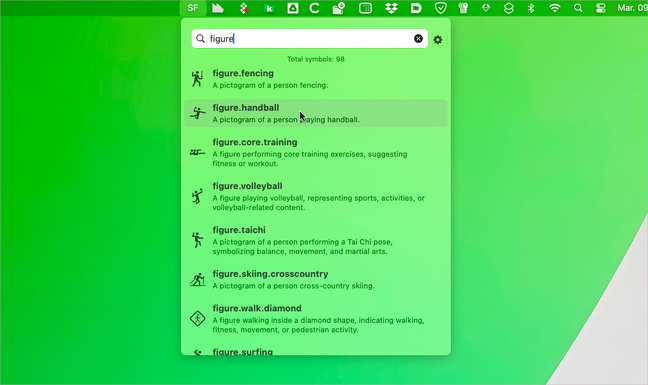Click the 'figure.volleyball' symbol name
The image size is (648, 385).
(x=248, y=186)
